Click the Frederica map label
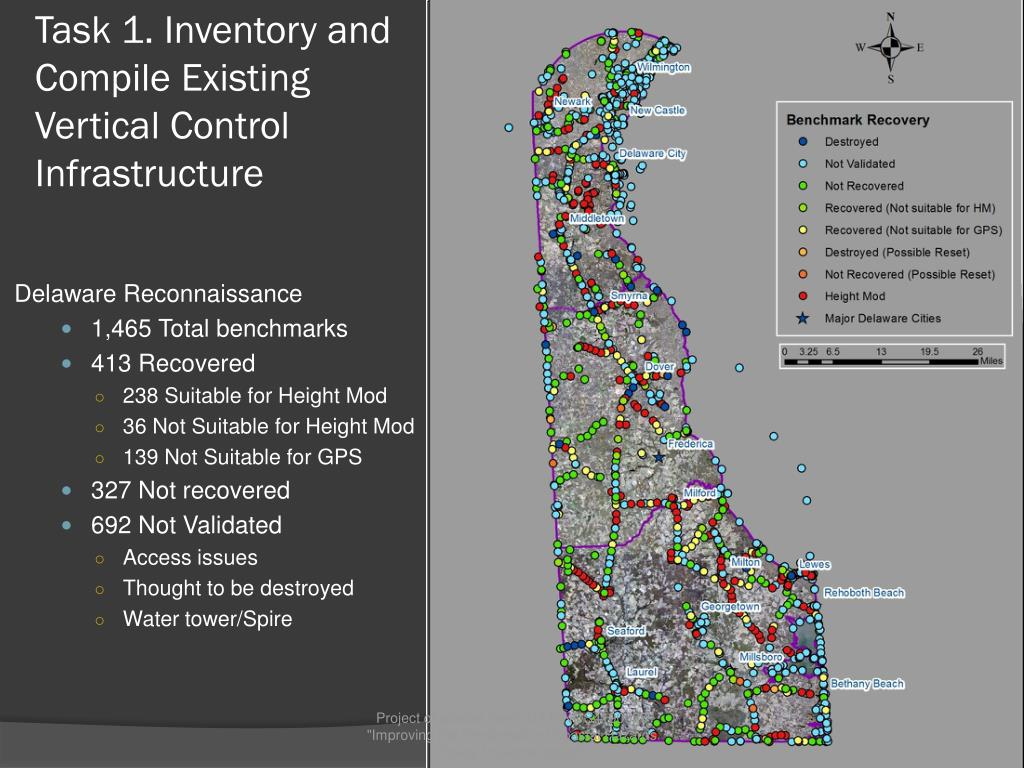The image size is (1024, 768). tap(690, 443)
